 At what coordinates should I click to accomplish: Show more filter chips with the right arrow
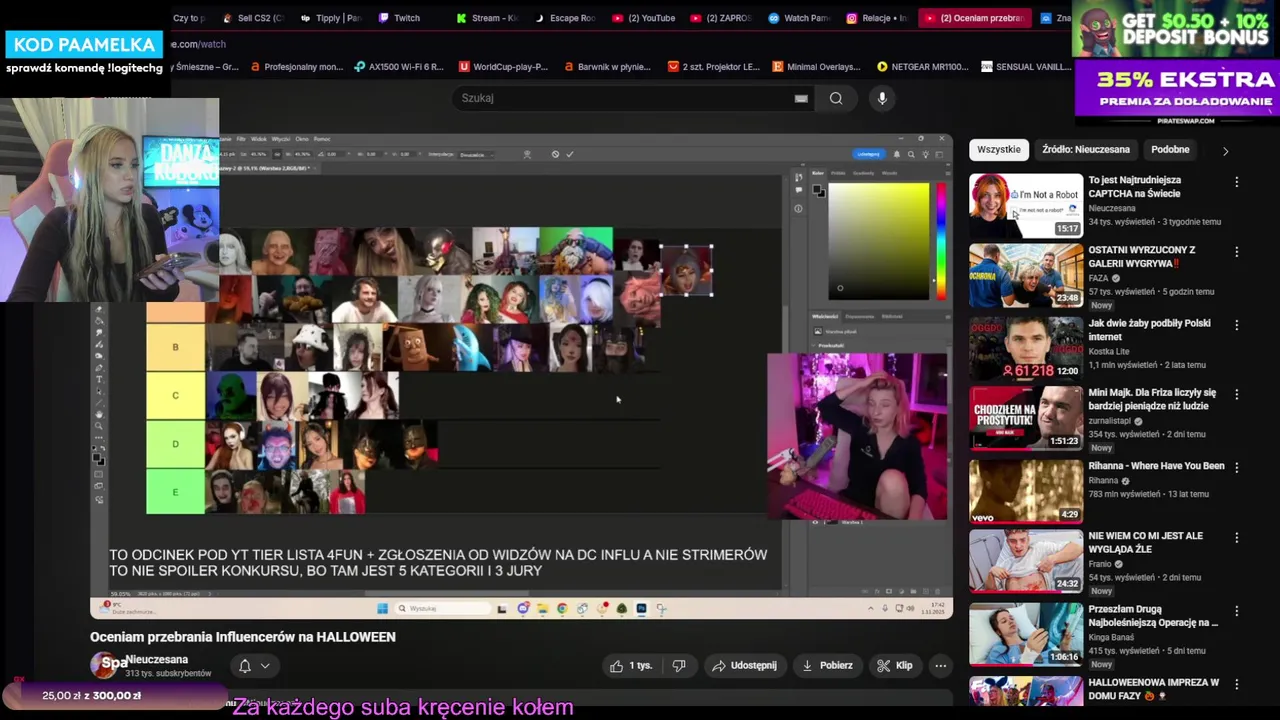pos(1225,151)
